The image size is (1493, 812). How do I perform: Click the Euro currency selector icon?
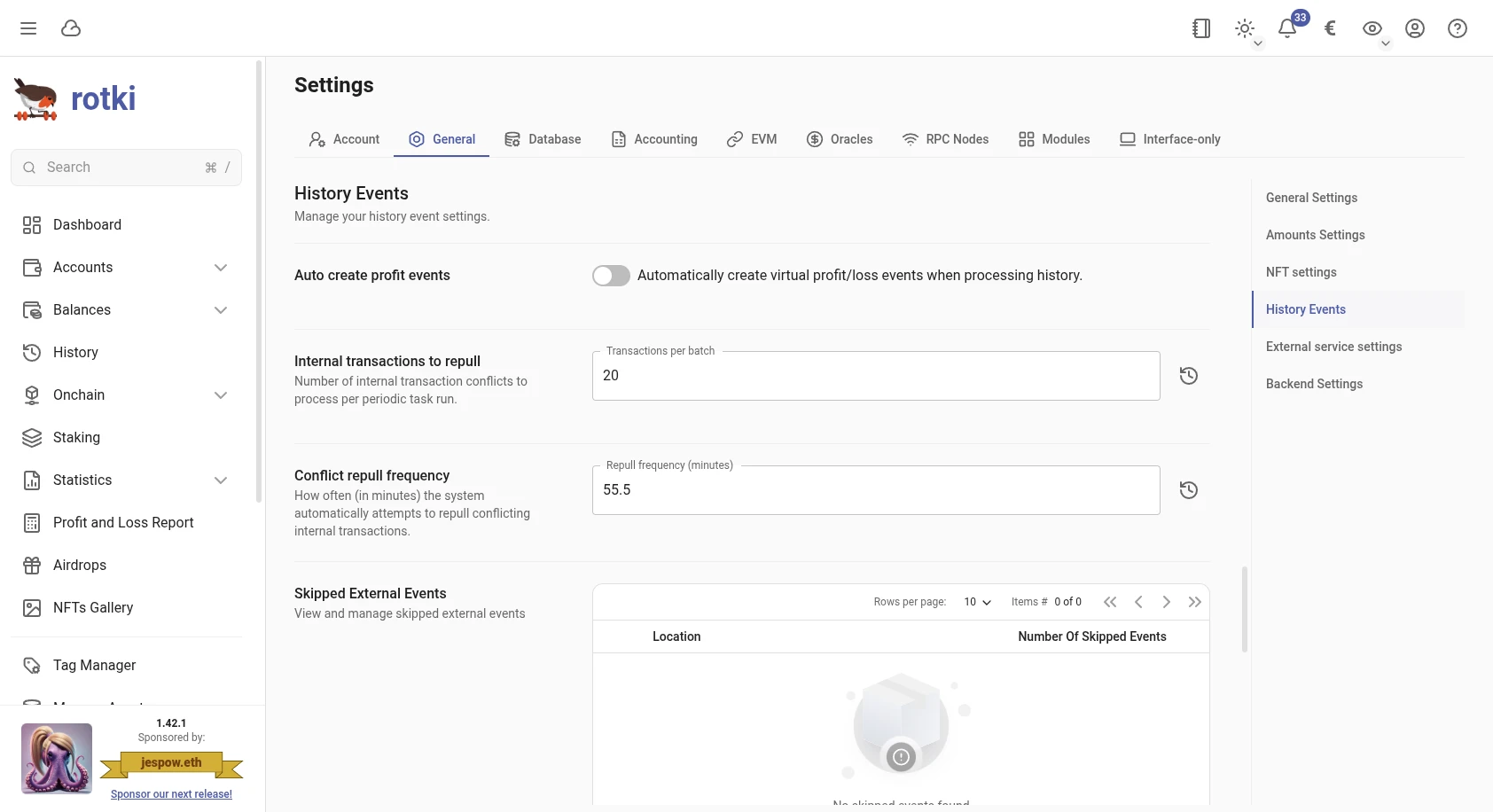point(1329,28)
